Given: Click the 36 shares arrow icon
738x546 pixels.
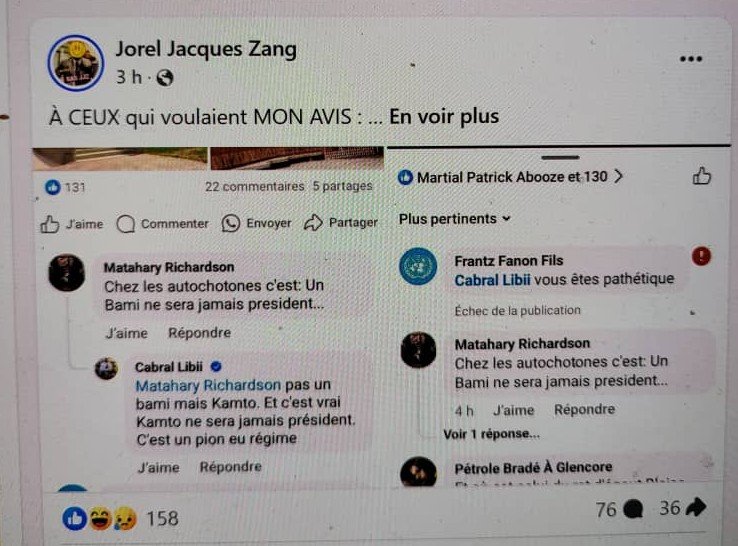Looking at the screenshot, I should 696,507.
